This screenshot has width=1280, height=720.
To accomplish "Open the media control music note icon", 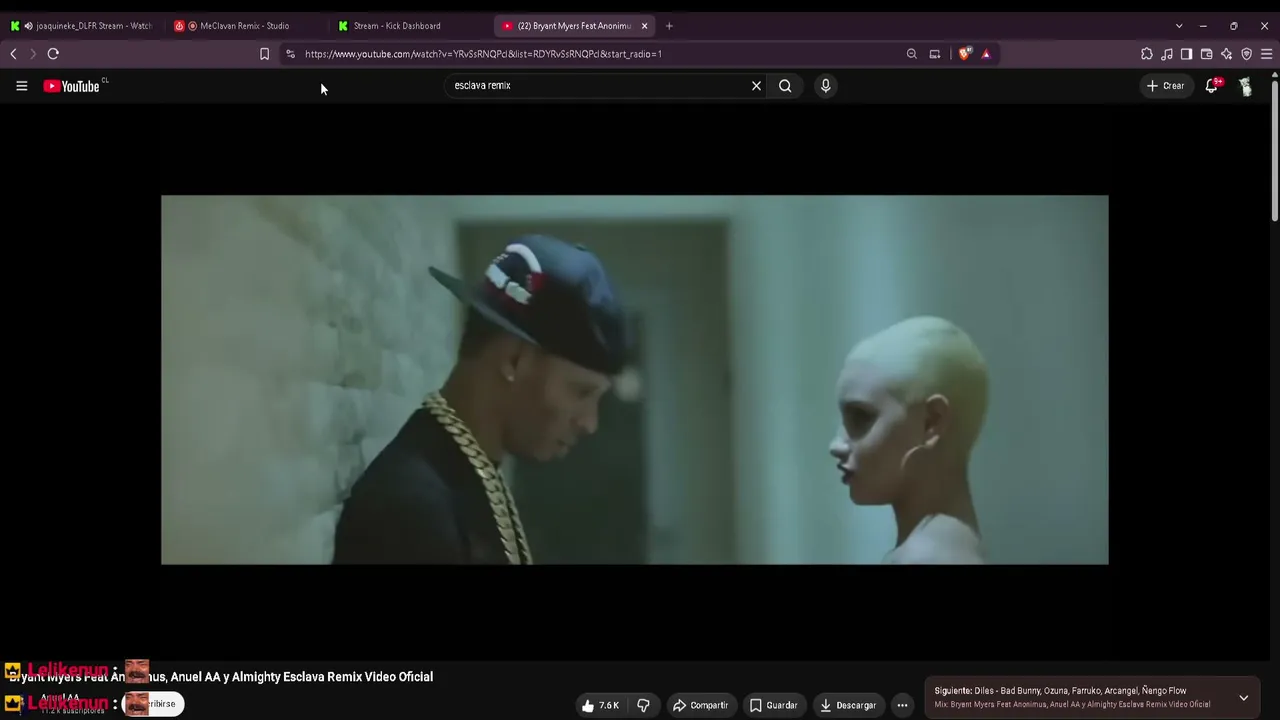I will (1167, 54).
